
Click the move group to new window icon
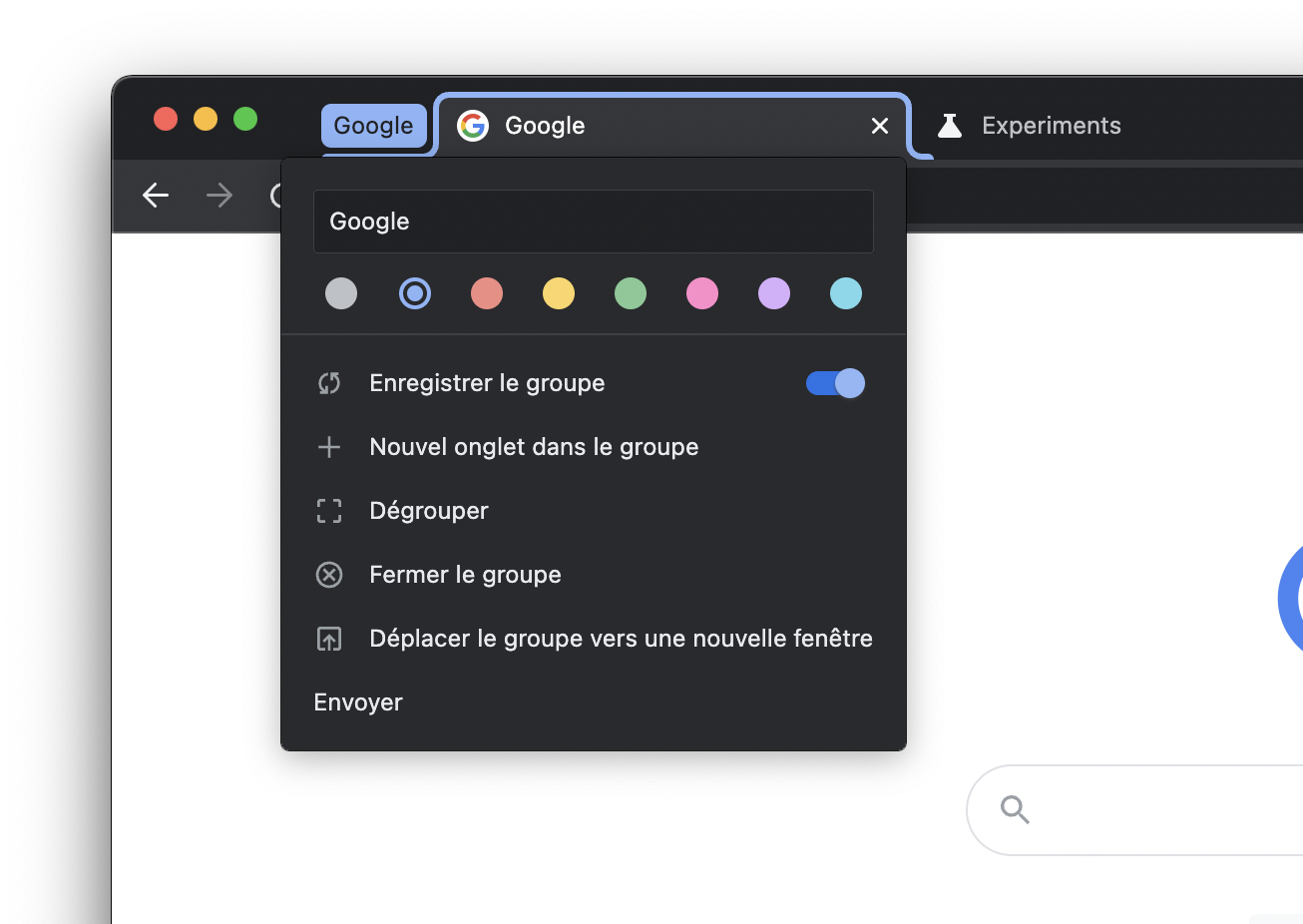(329, 639)
